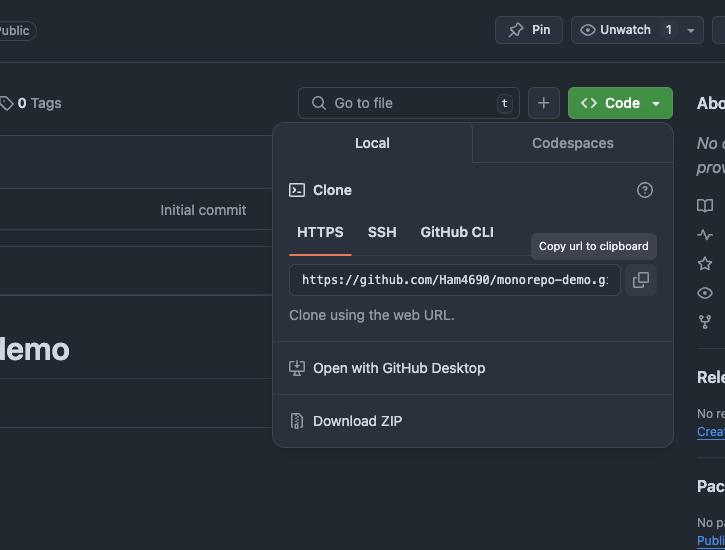Select the SSH clone tab
The image size is (725, 550).
382,232
